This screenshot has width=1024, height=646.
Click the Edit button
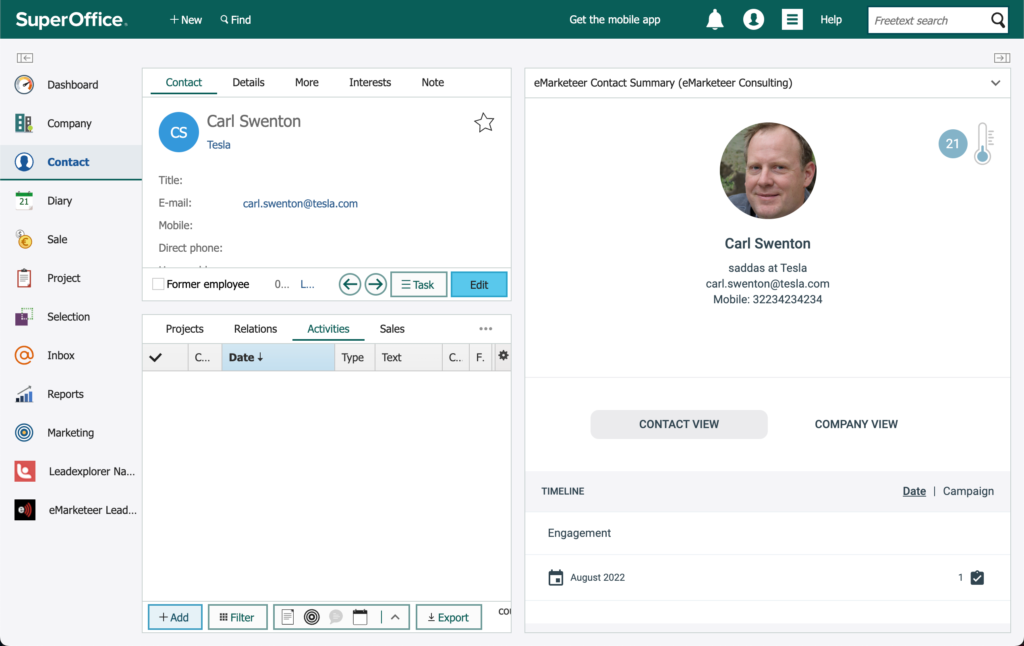click(479, 284)
